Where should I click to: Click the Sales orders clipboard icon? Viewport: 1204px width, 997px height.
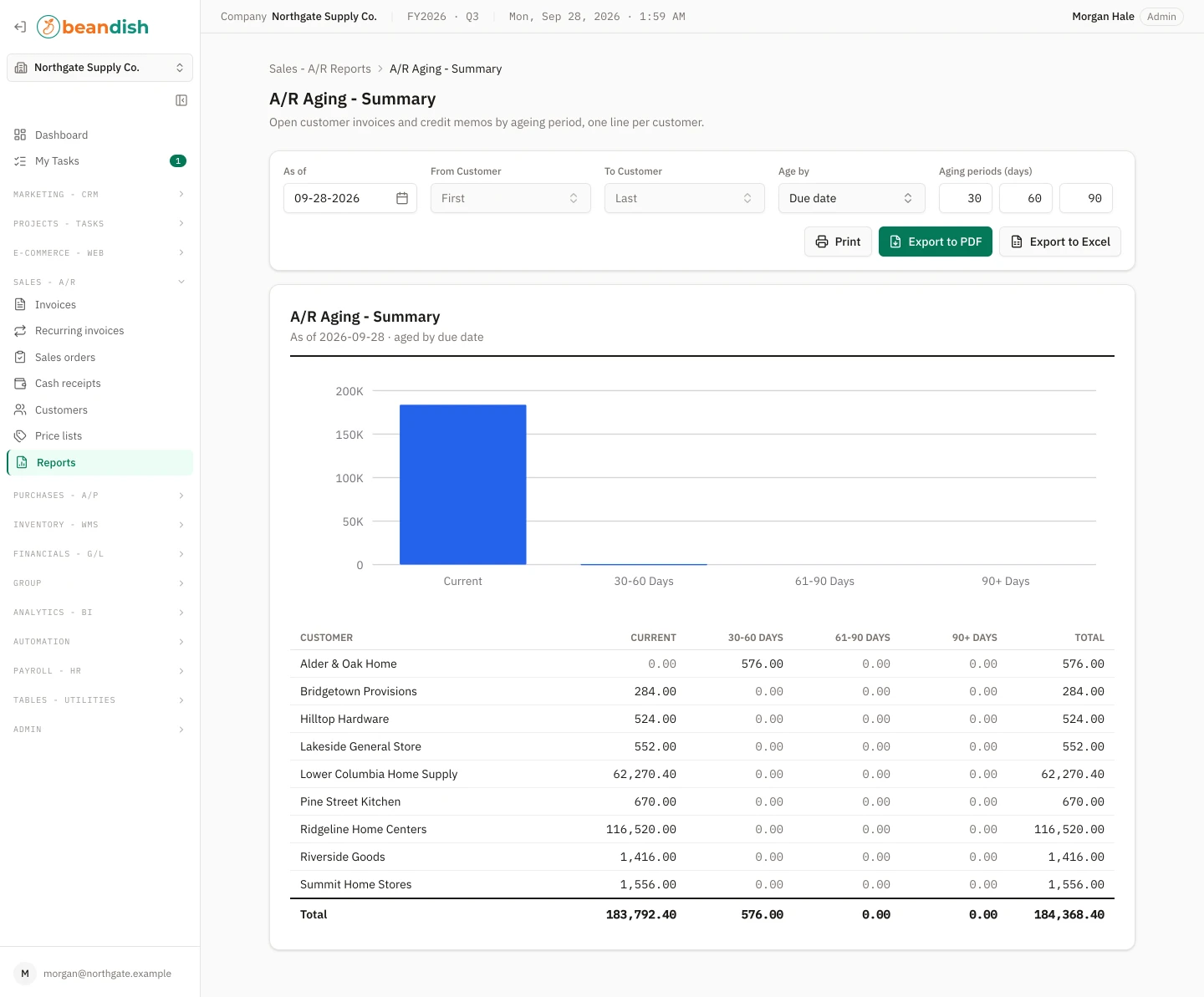point(20,357)
